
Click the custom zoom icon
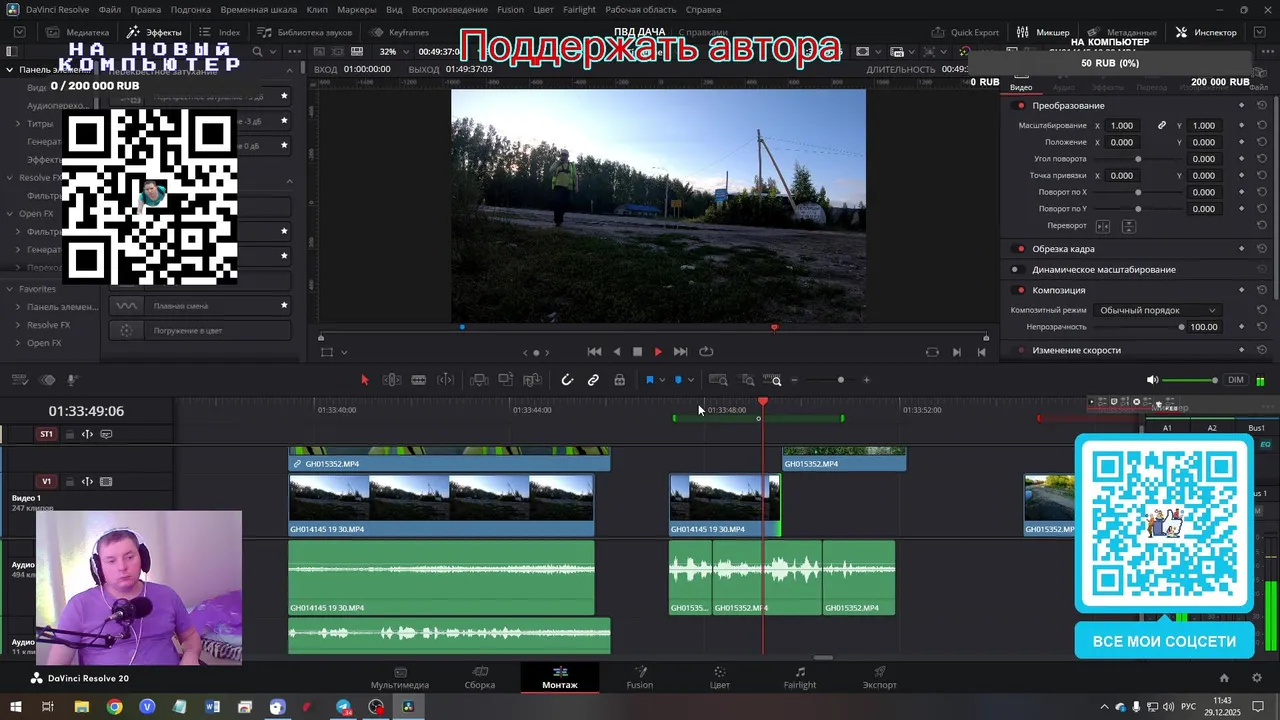(x=773, y=380)
